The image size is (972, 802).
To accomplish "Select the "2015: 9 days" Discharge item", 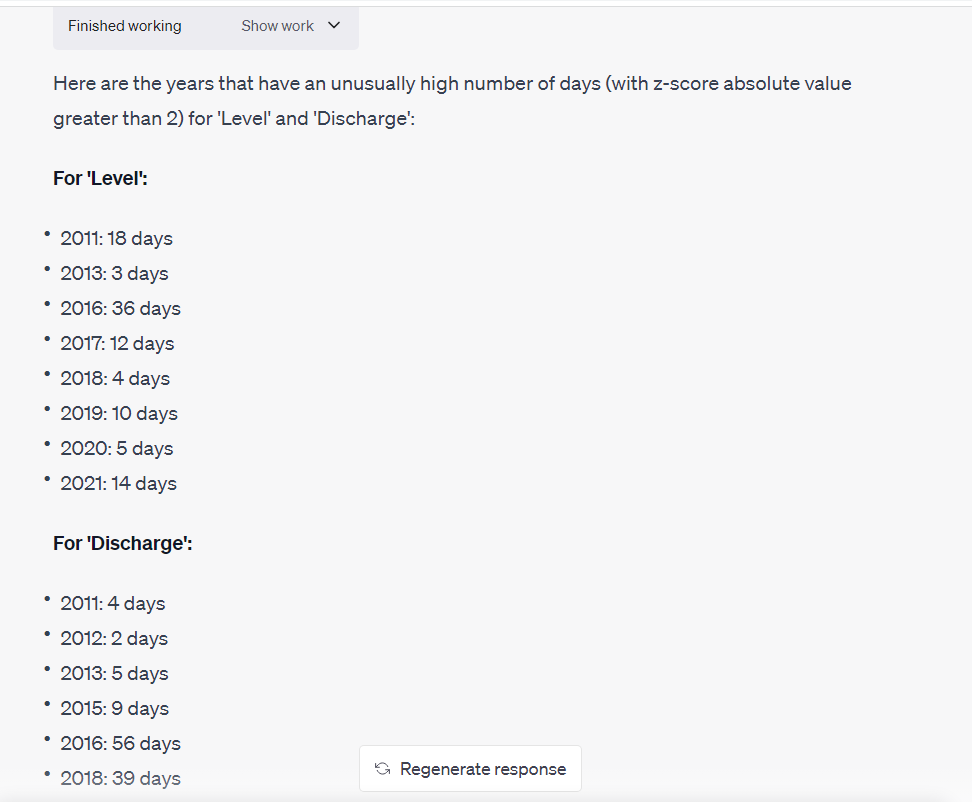I will pyautogui.click(x=114, y=708).
